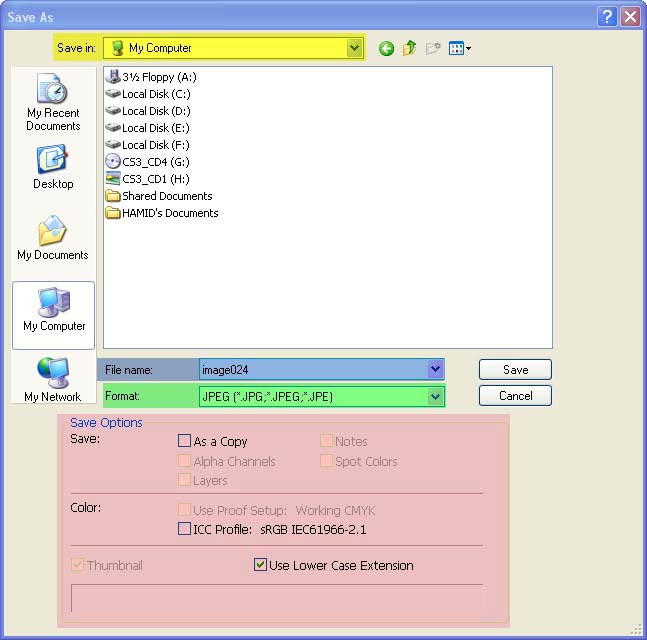Screen dimensions: 647x640
Task: Select My Computer in places sidebar
Action: (54, 315)
